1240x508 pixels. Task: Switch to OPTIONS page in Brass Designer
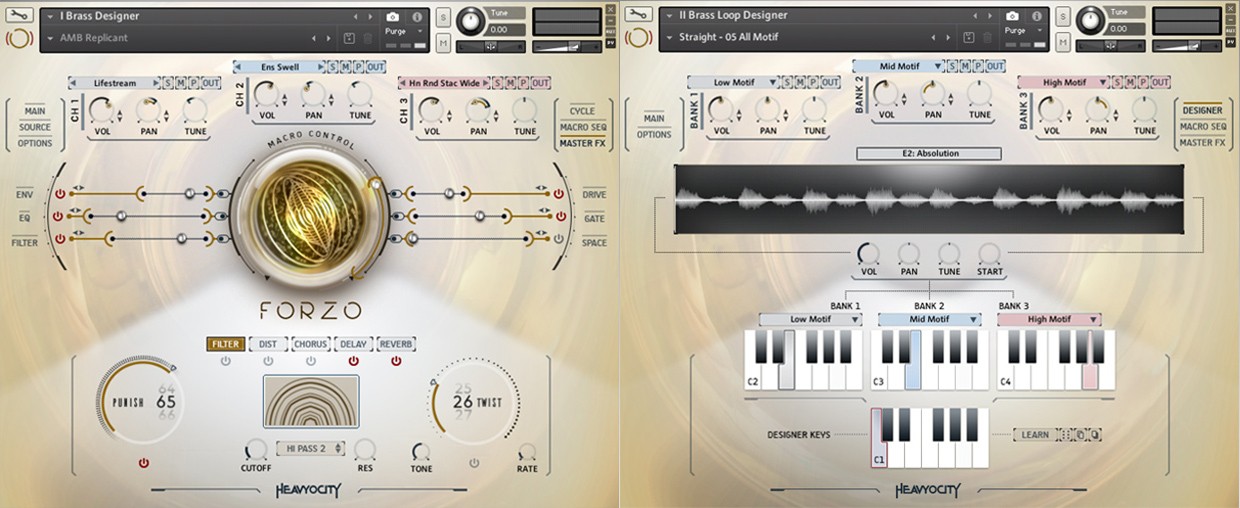35,143
